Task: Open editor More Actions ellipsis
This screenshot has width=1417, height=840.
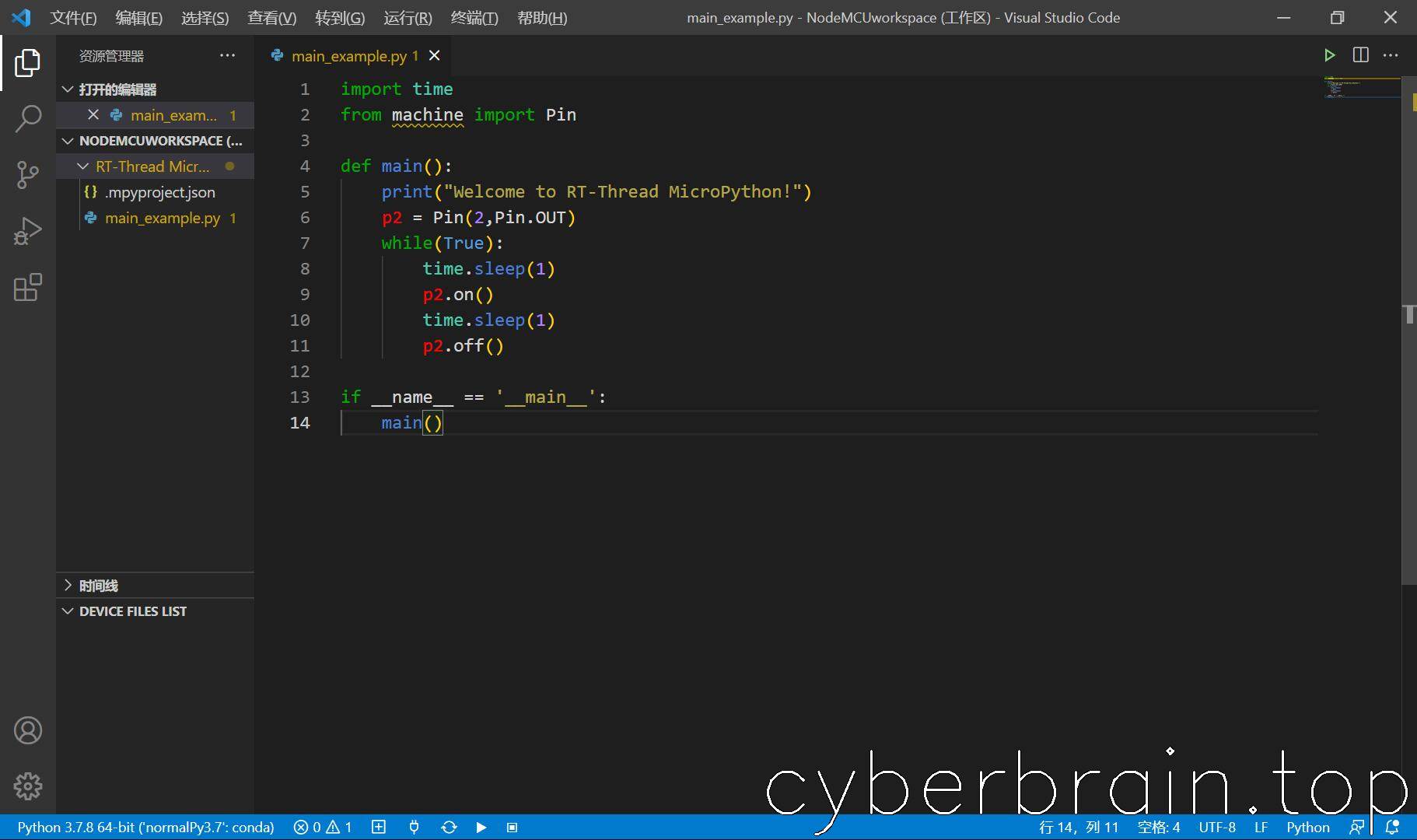Action: (x=1391, y=55)
